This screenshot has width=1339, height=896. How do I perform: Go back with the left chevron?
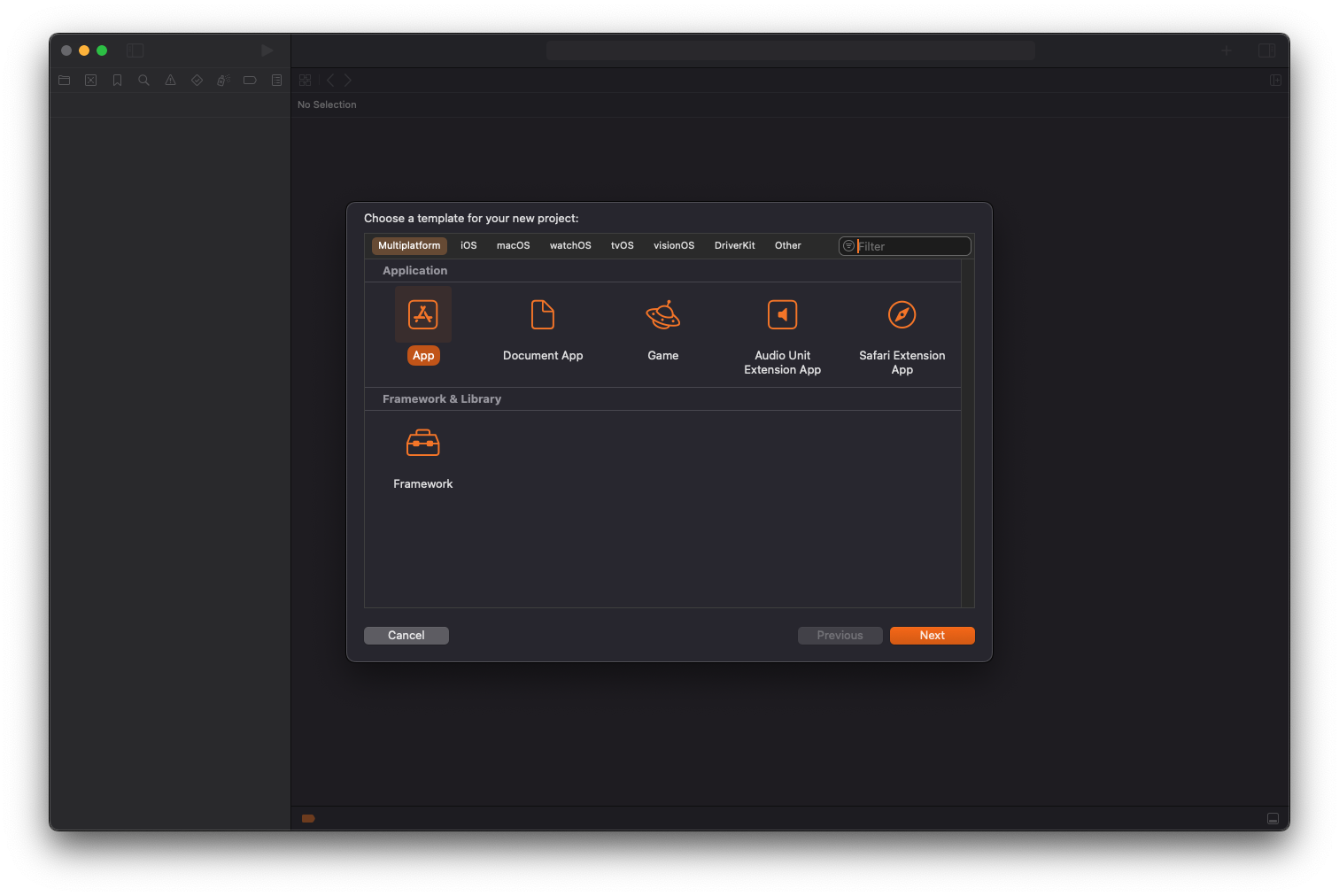pyautogui.click(x=330, y=81)
